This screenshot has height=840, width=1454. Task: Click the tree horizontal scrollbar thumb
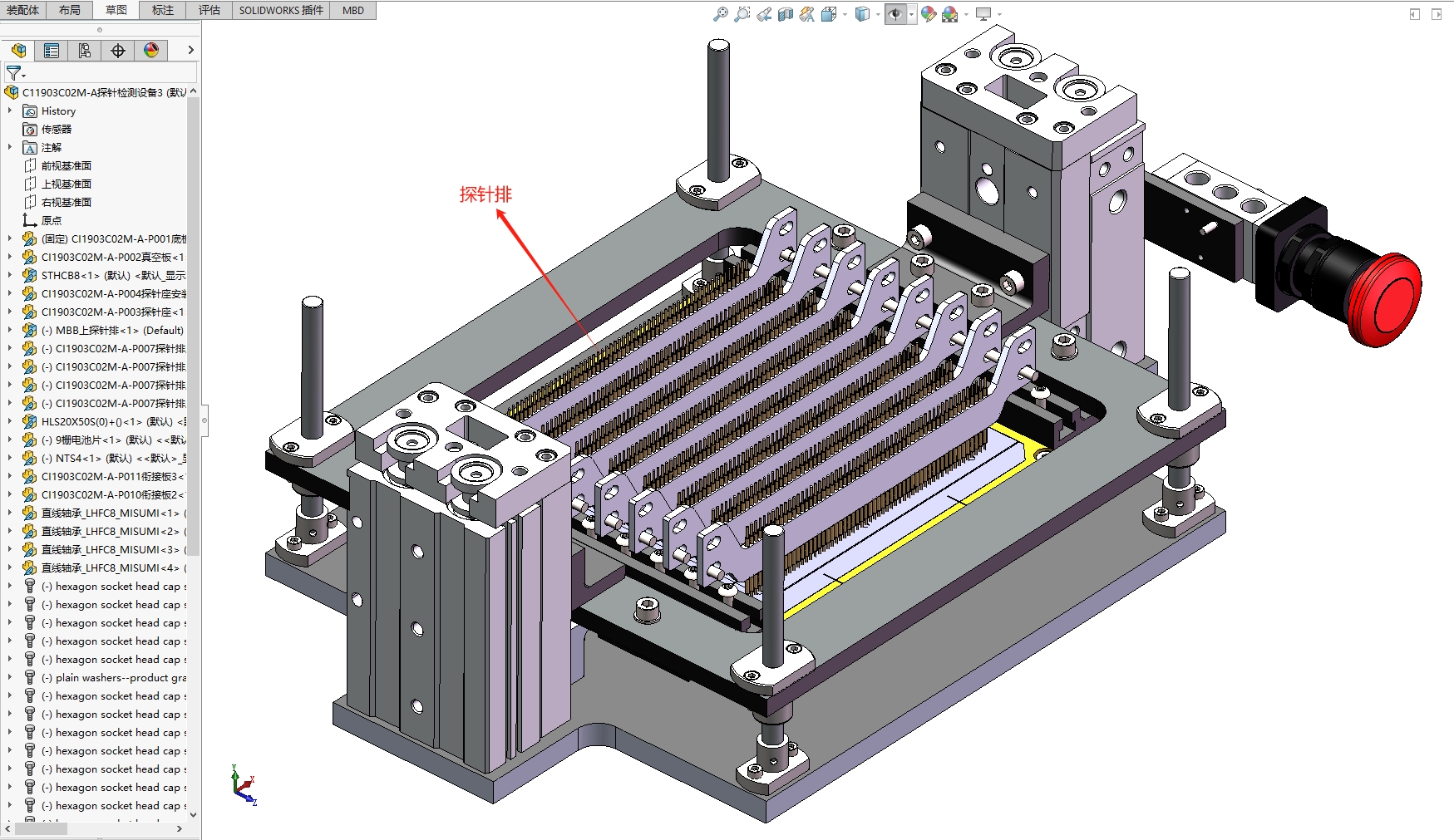click(42, 828)
